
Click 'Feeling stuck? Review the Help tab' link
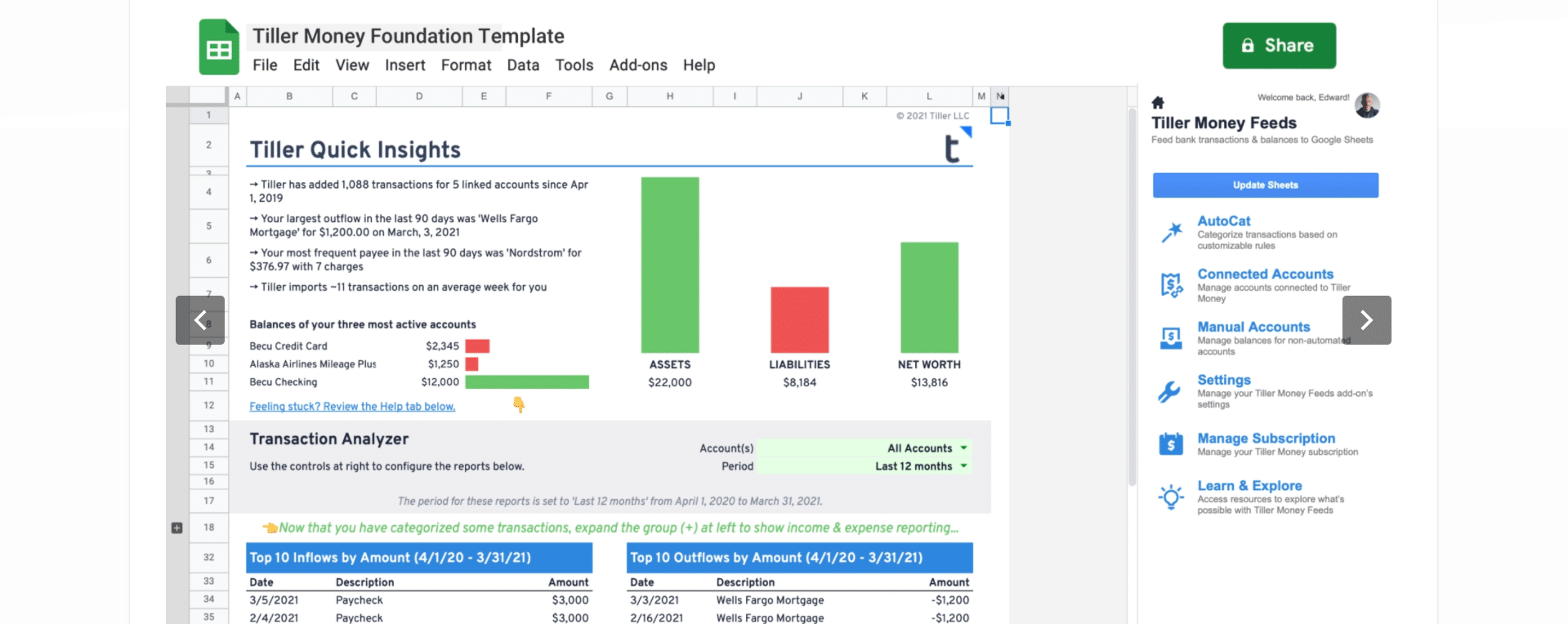[x=352, y=407]
